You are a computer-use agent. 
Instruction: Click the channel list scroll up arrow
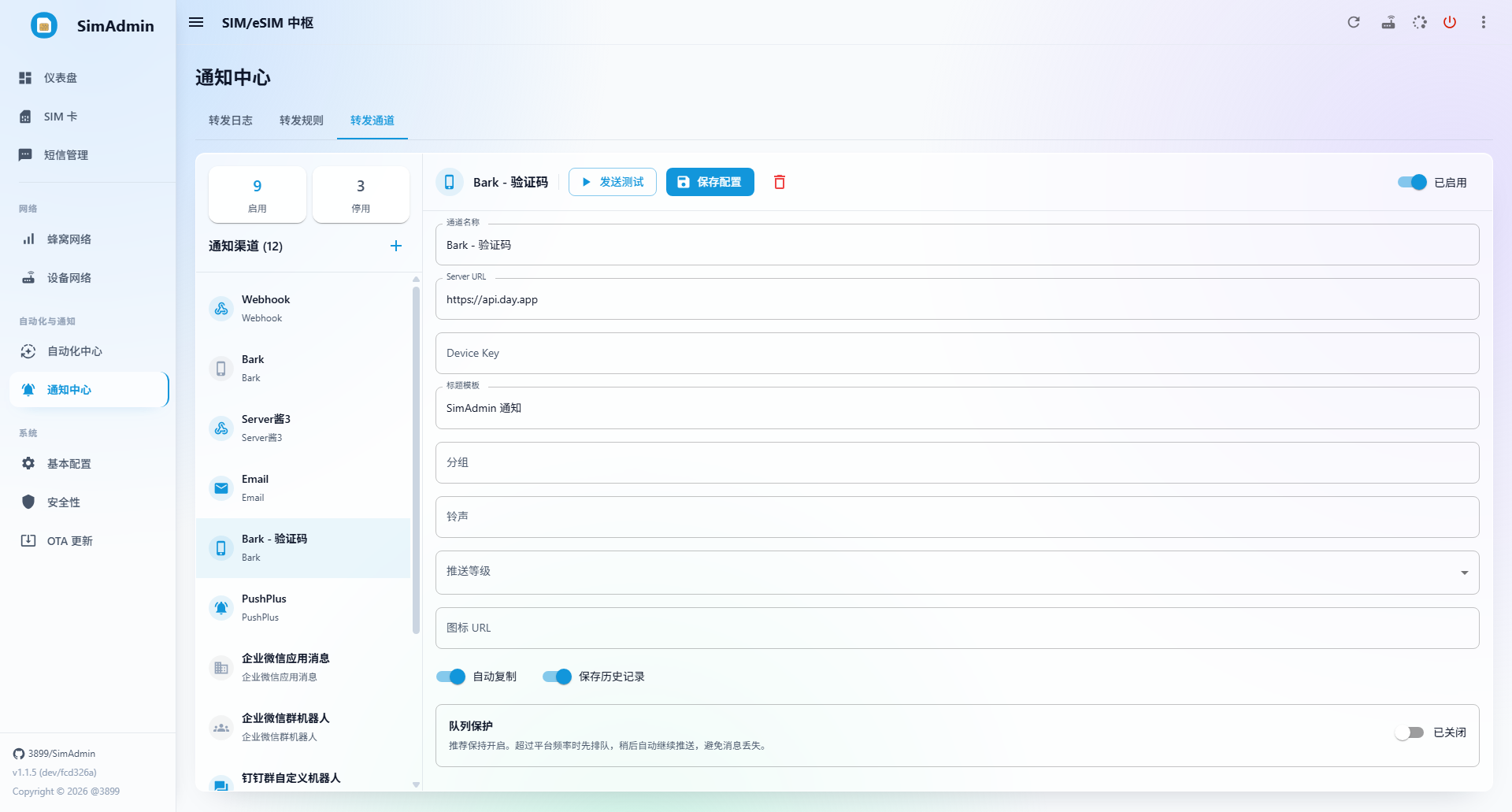(x=416, y=279)
